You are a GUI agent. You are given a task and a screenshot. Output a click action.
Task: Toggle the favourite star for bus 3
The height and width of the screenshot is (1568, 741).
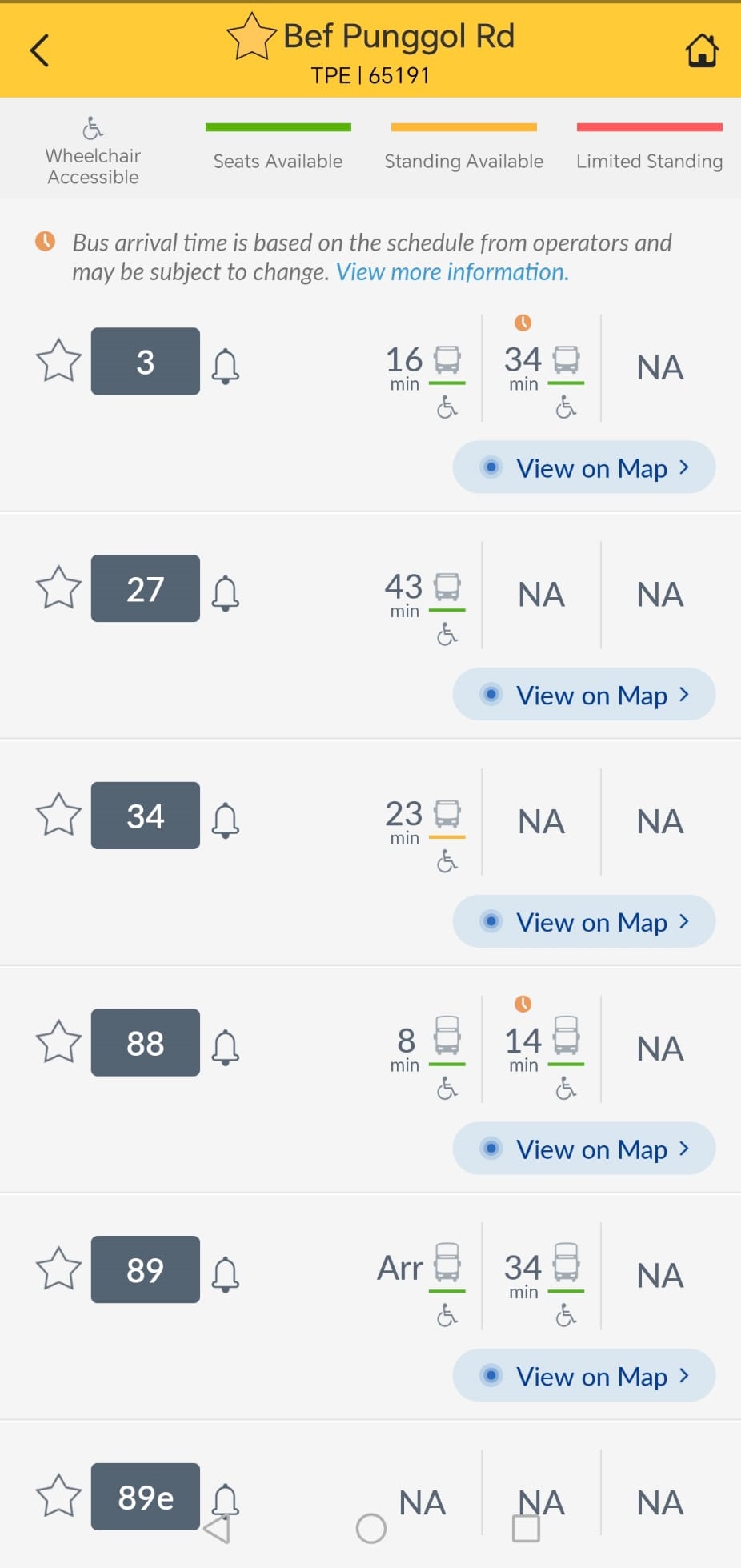coord(59,361)
